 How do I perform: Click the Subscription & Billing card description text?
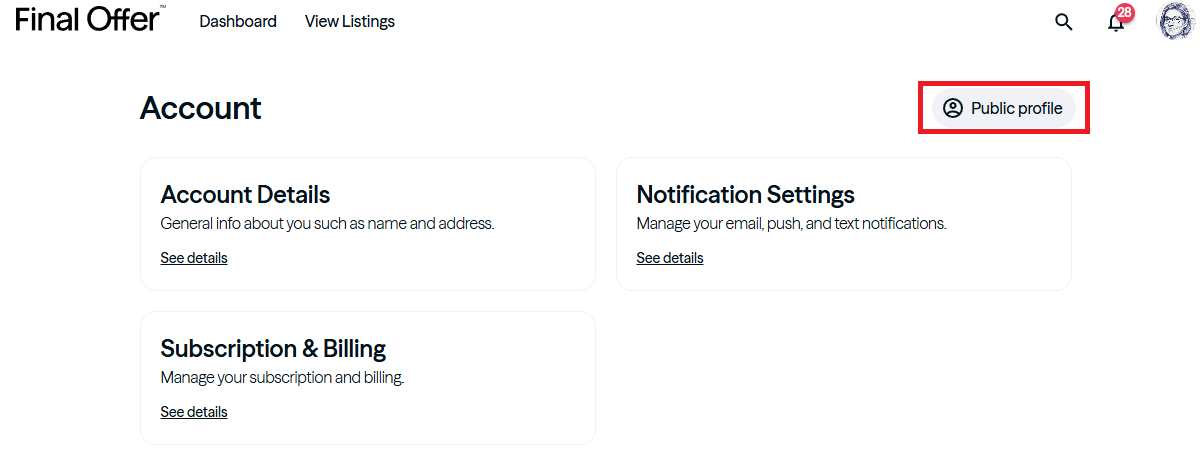pos(282,378)
